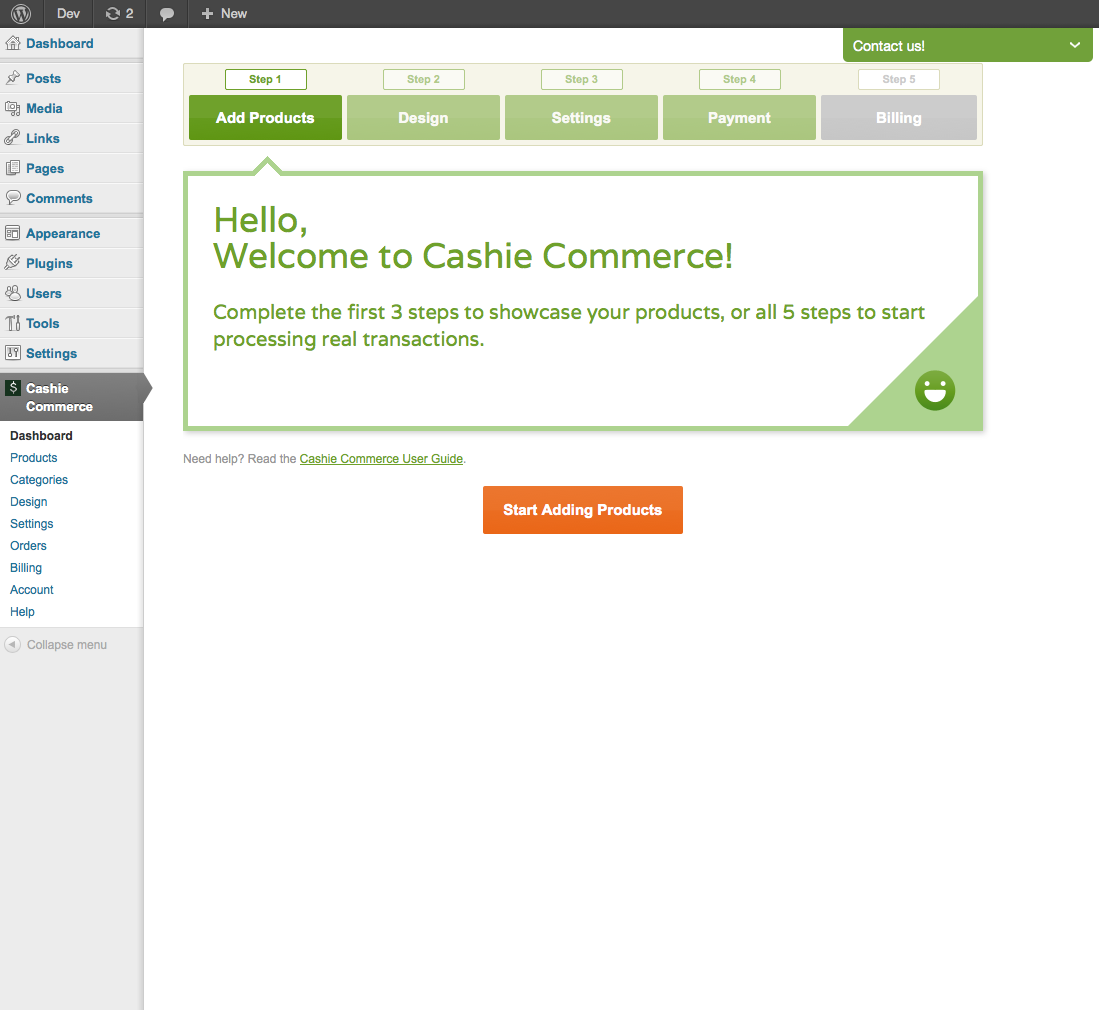Open the Help submenu item
Image resolution: width=1099 pixels, height=1010 pixels.
22,611
